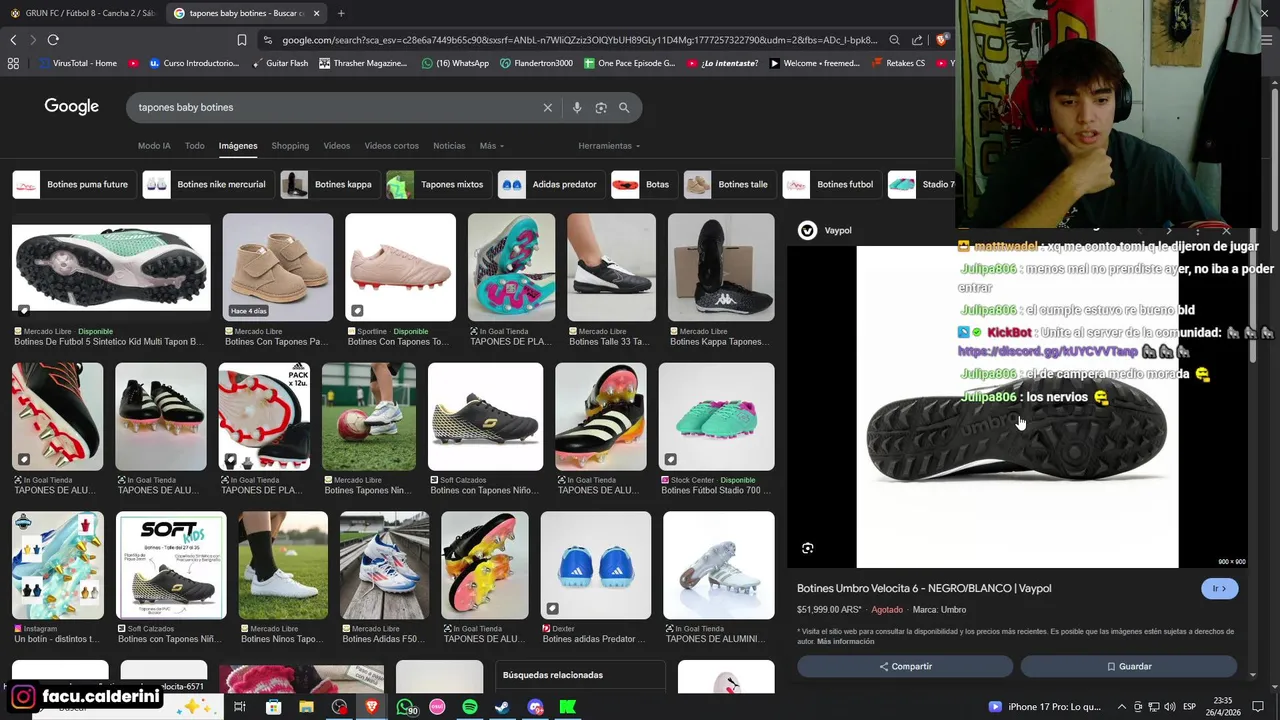Bookmark this page using the bookmark icon
Screen dimensions: 1280x720
pyautogui.click(x=242, y=40)
